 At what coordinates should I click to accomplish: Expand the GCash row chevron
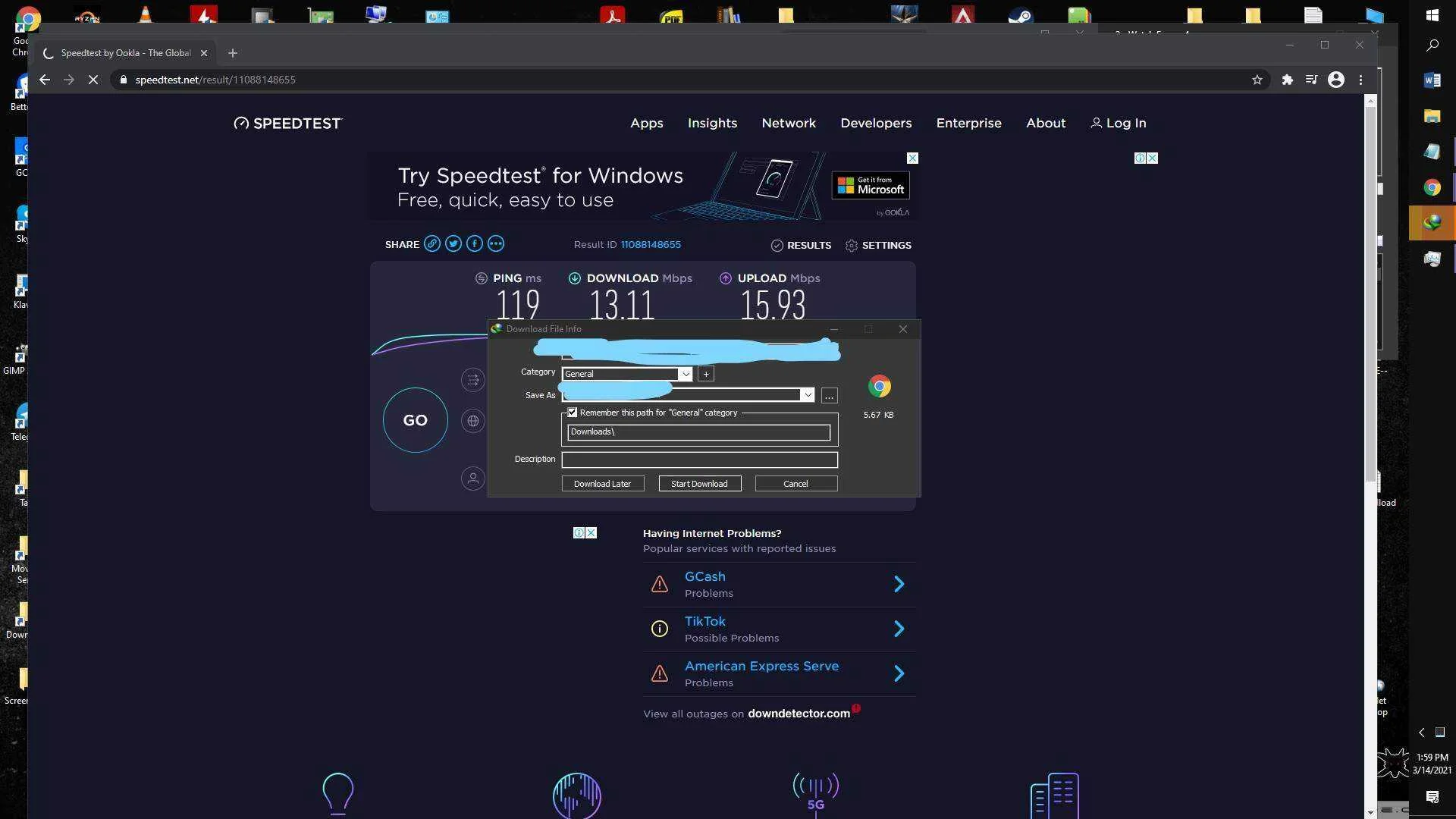pos(899,584)
